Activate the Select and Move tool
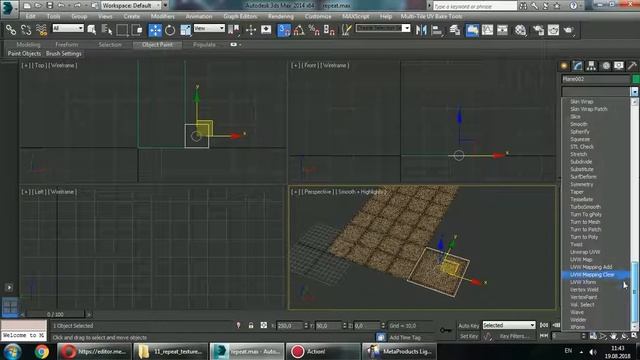Image resolution: width=640 pixels, height=360 pixels. (155, 30)
